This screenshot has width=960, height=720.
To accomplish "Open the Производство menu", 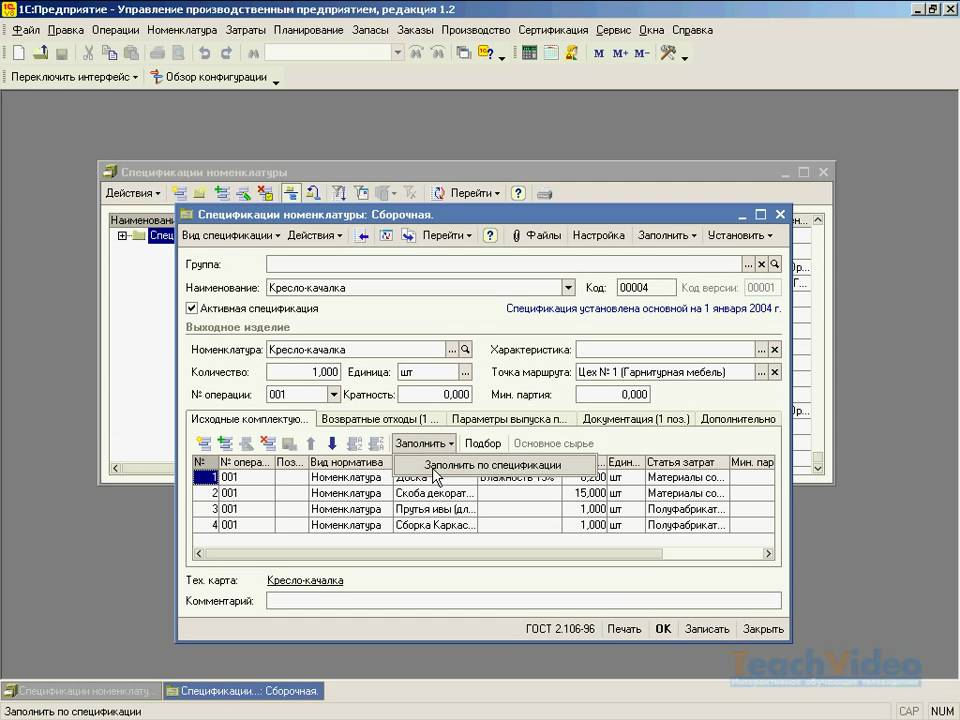I will (x=476, y=30).
